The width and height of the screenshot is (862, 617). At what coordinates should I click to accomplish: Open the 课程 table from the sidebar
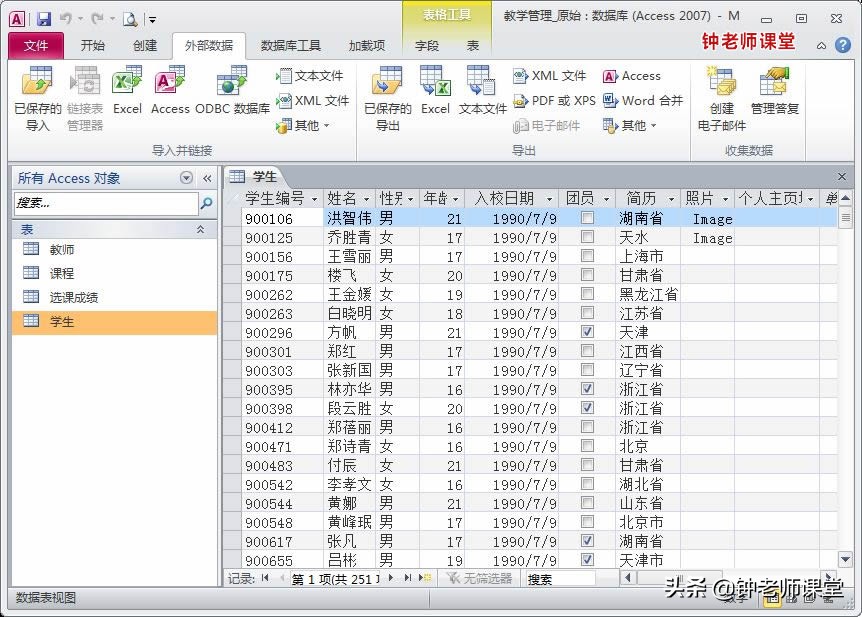60,273
